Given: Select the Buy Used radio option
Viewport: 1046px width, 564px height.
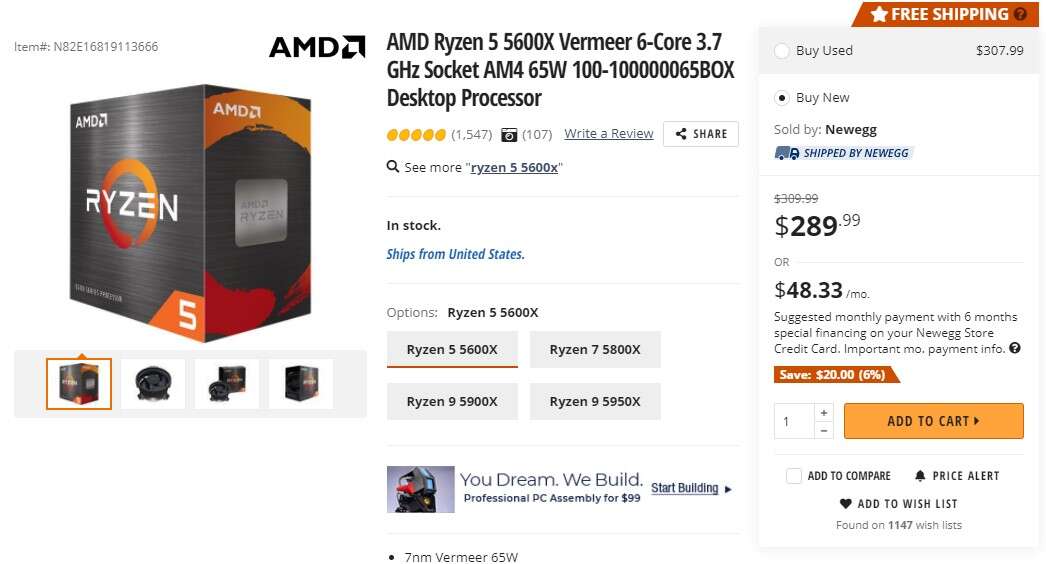Looking at the screenshot, I should tap(782, 51).
